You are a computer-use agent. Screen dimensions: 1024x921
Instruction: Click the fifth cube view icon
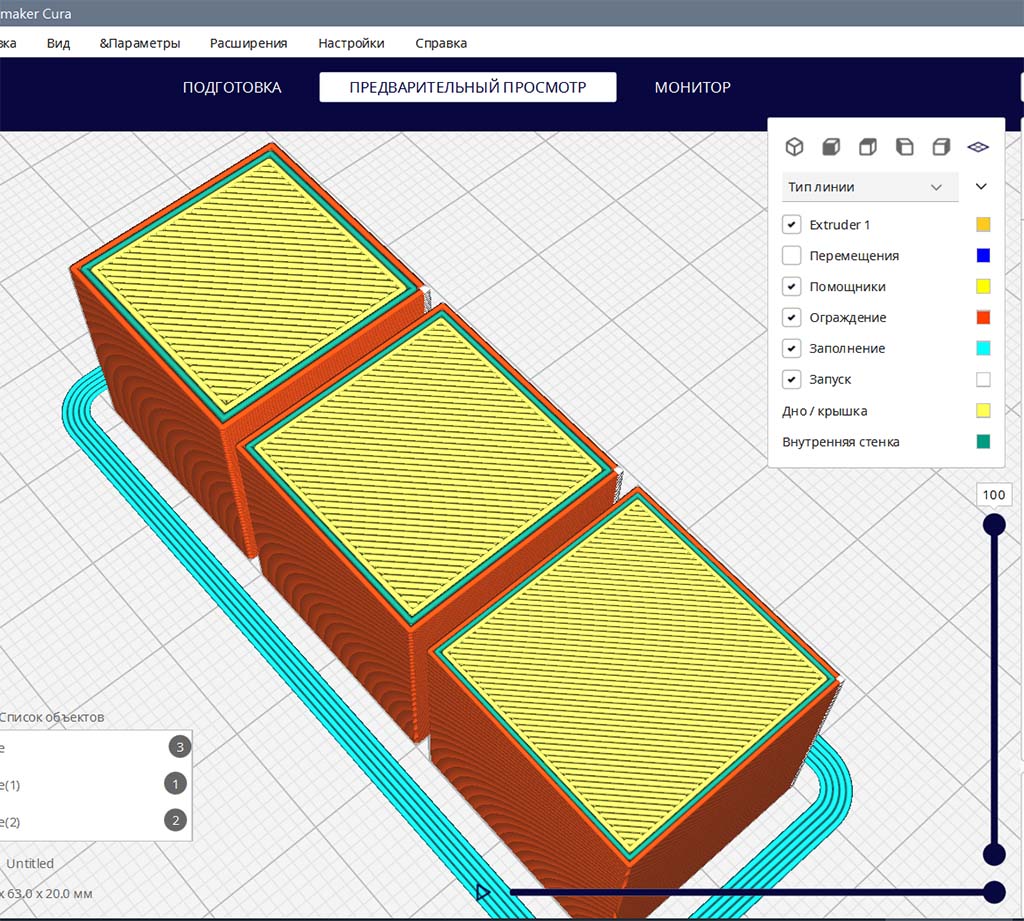click(941, 147)
